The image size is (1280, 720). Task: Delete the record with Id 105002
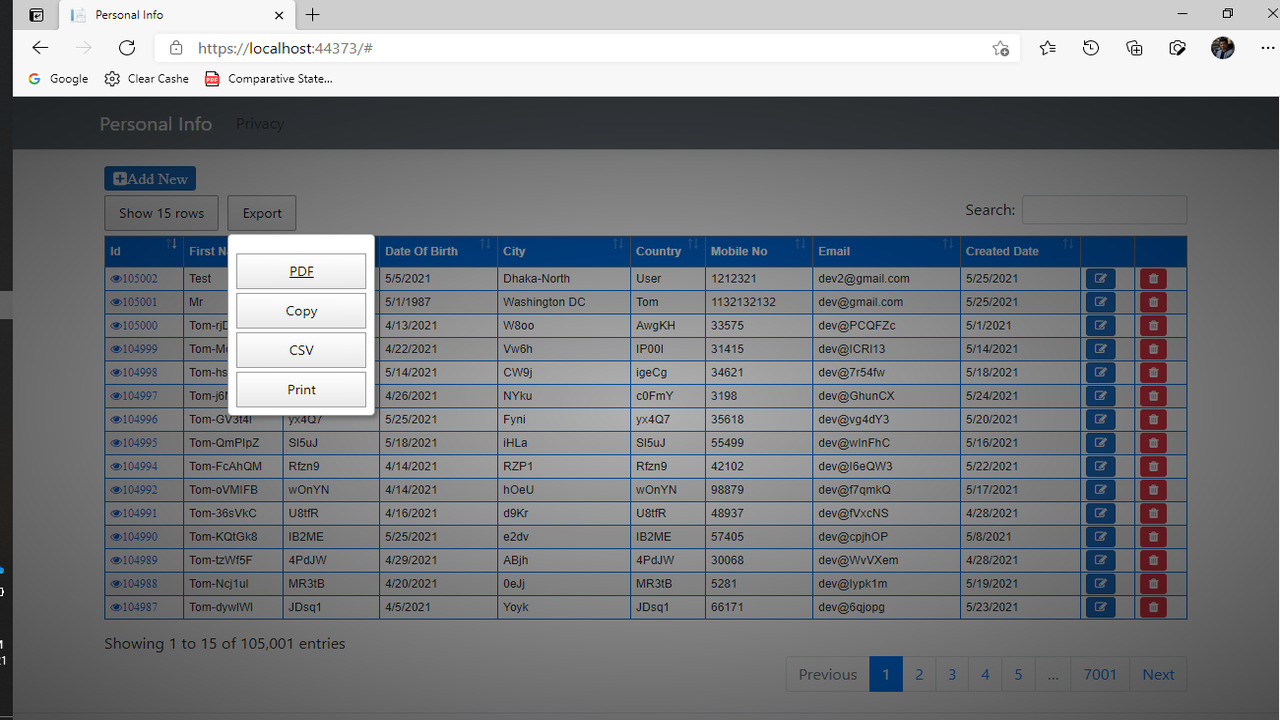tap(1152, 278)
